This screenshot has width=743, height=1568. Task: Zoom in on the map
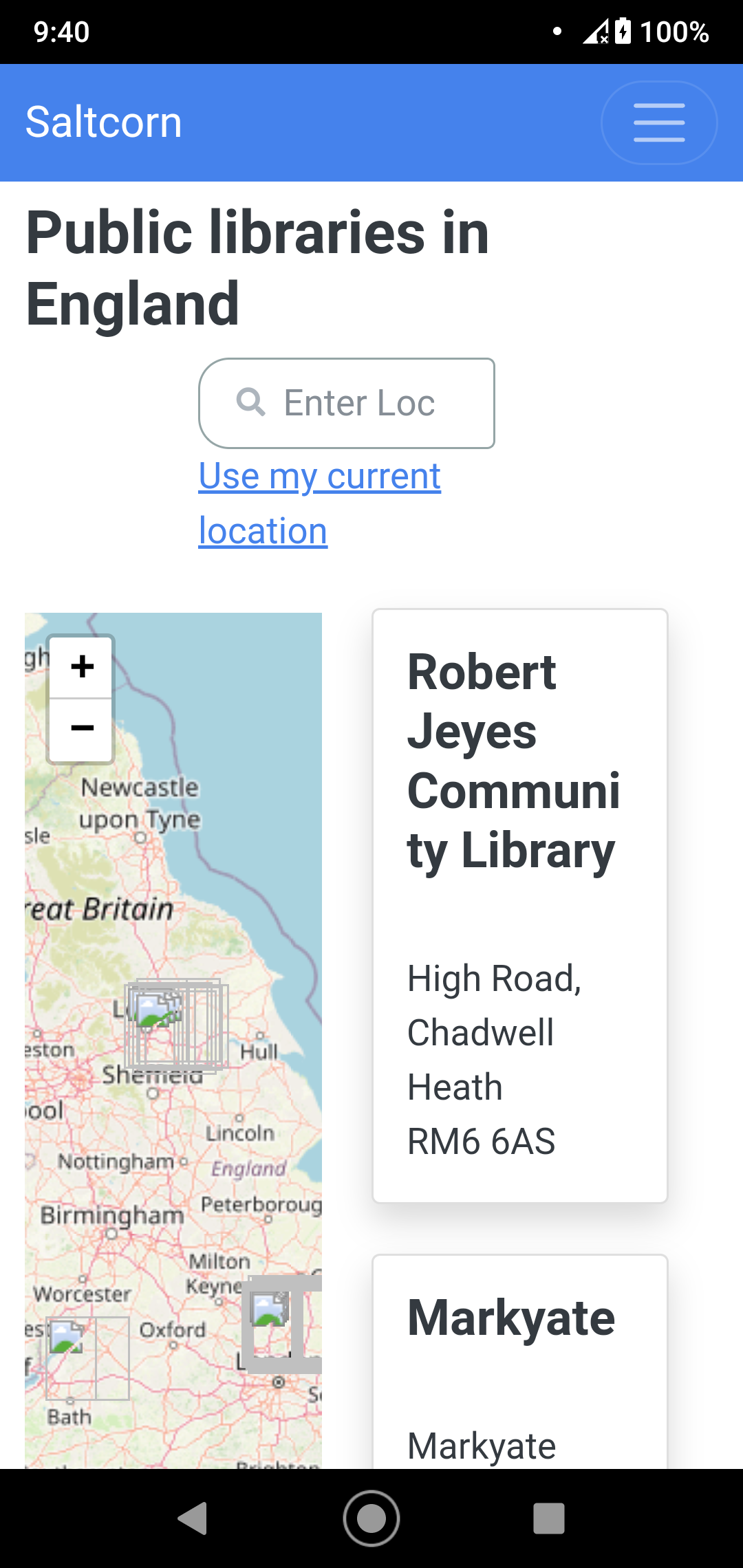click(x=80, y=666)
